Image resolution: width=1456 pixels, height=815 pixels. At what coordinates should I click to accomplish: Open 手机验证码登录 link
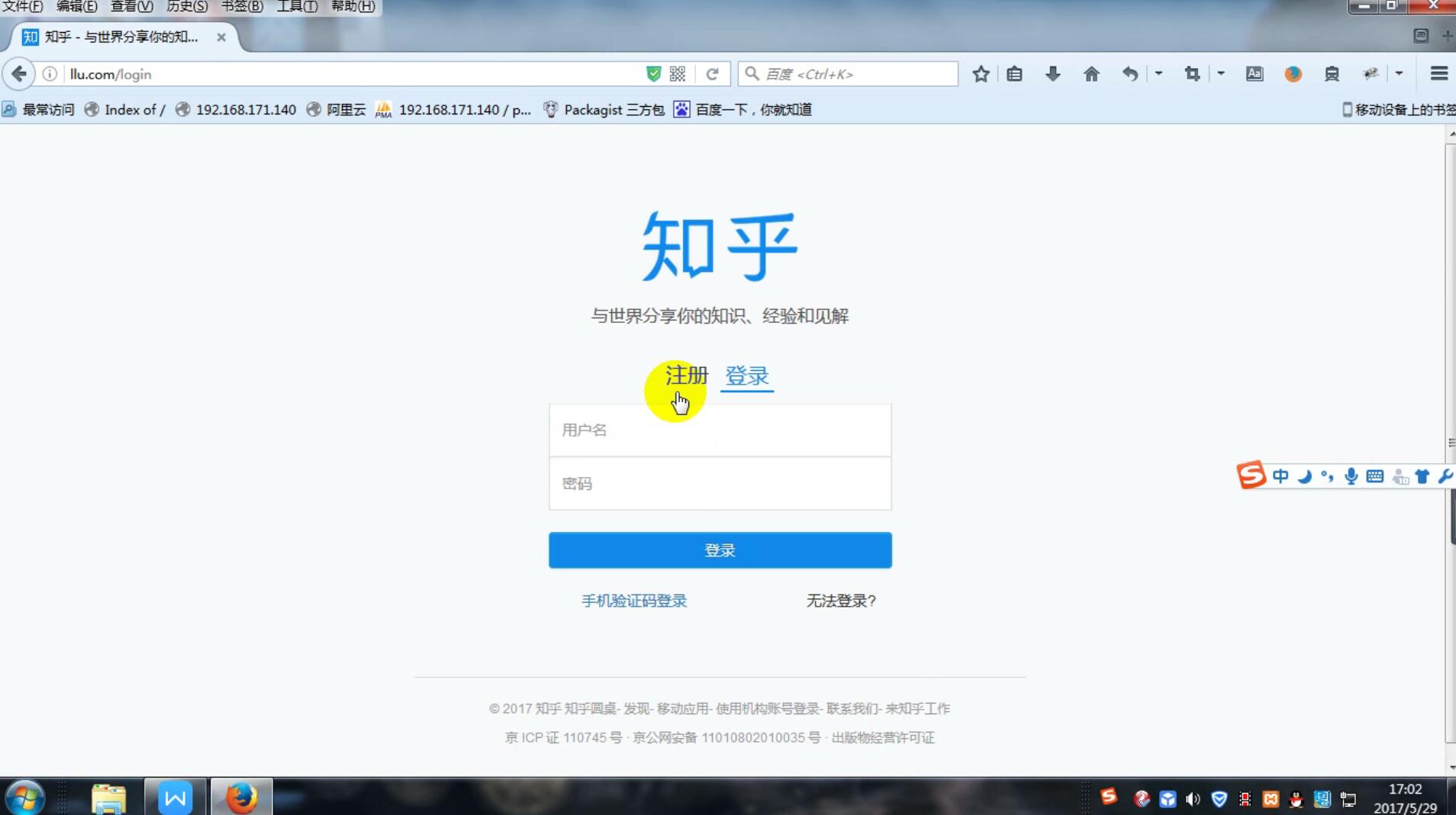[634, 601]
